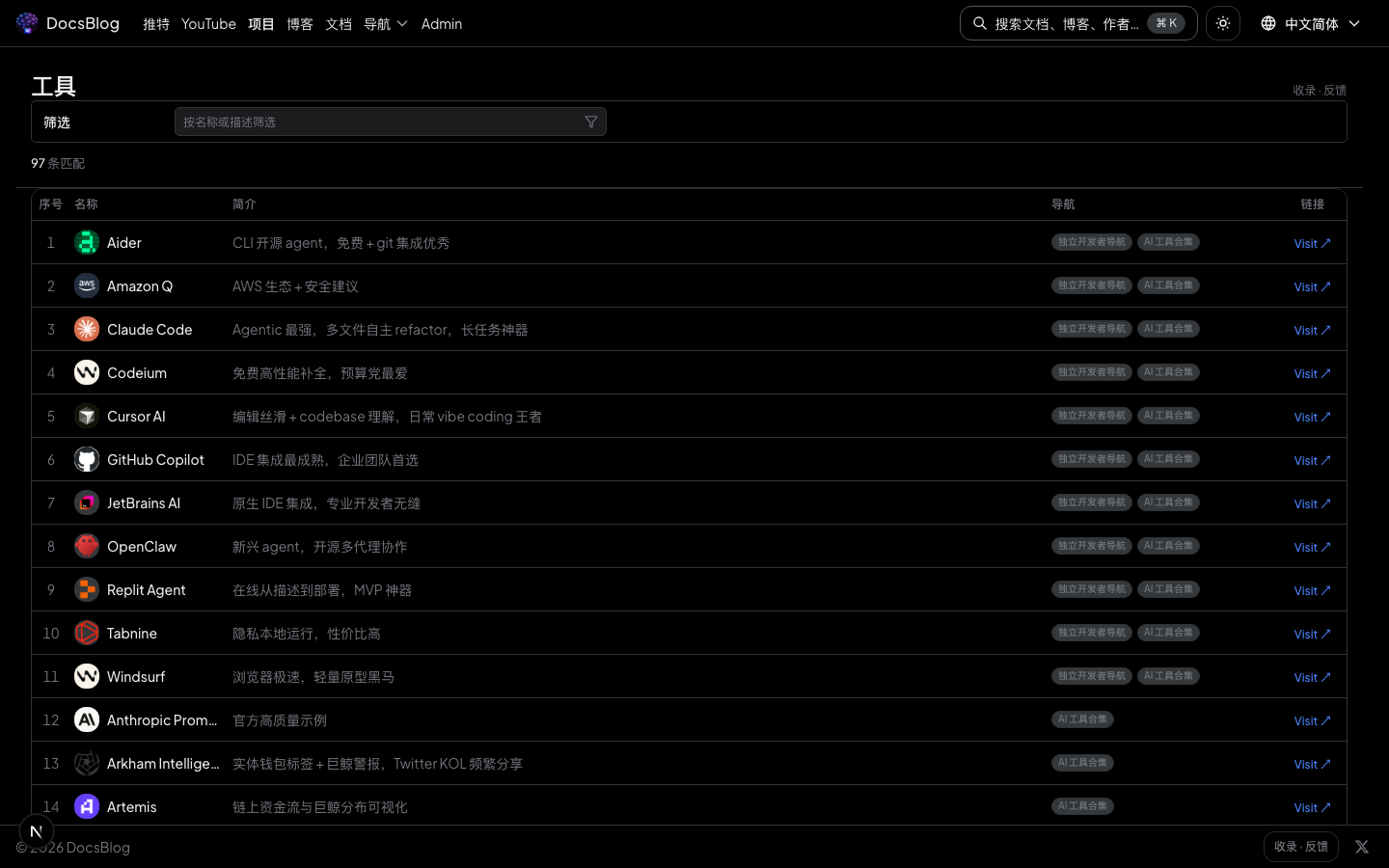Click the GitHub Copilot icon

(x=87, y=459)
